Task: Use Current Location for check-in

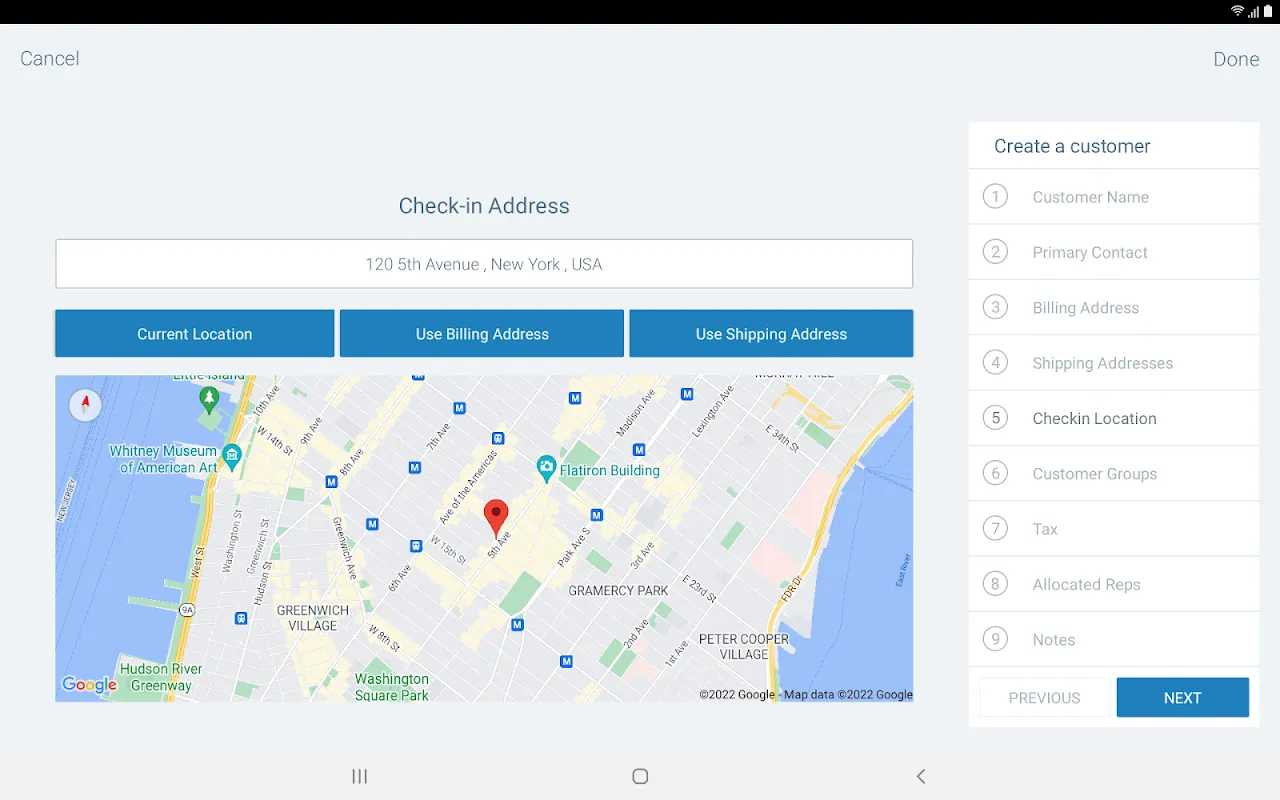Action: click(x=195, y=334)
